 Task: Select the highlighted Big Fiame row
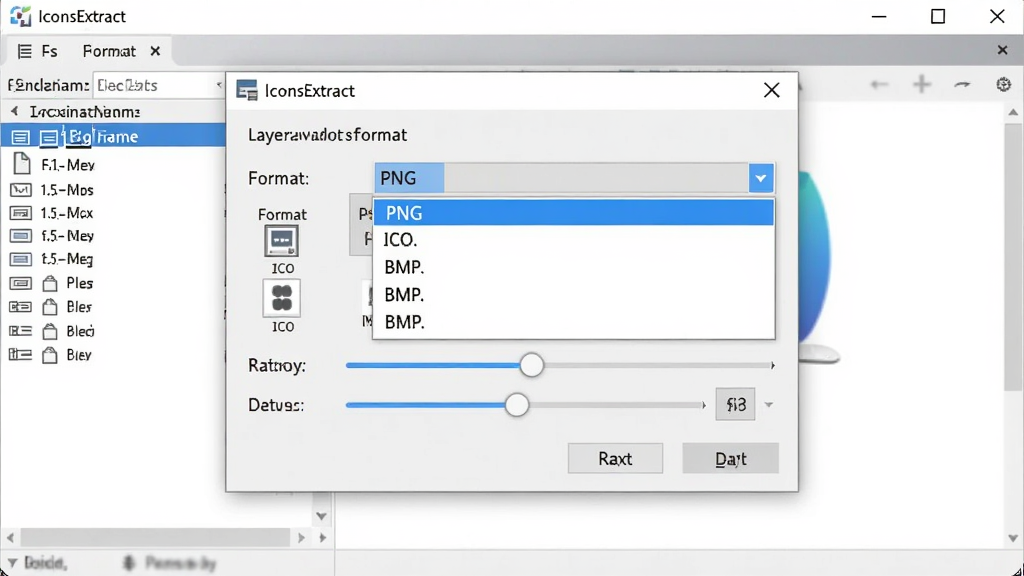click(113, 136)
